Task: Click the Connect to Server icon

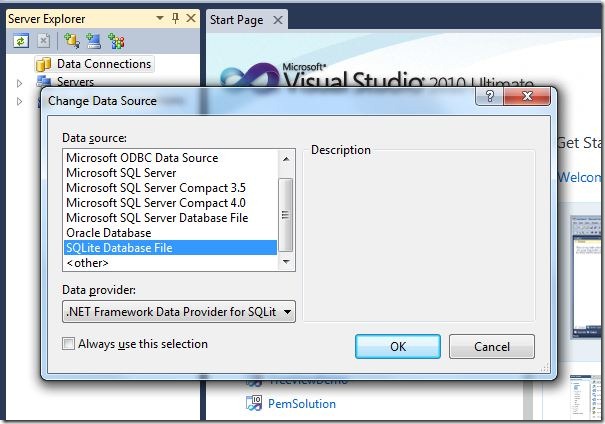Action: click(x=94, y=41)
